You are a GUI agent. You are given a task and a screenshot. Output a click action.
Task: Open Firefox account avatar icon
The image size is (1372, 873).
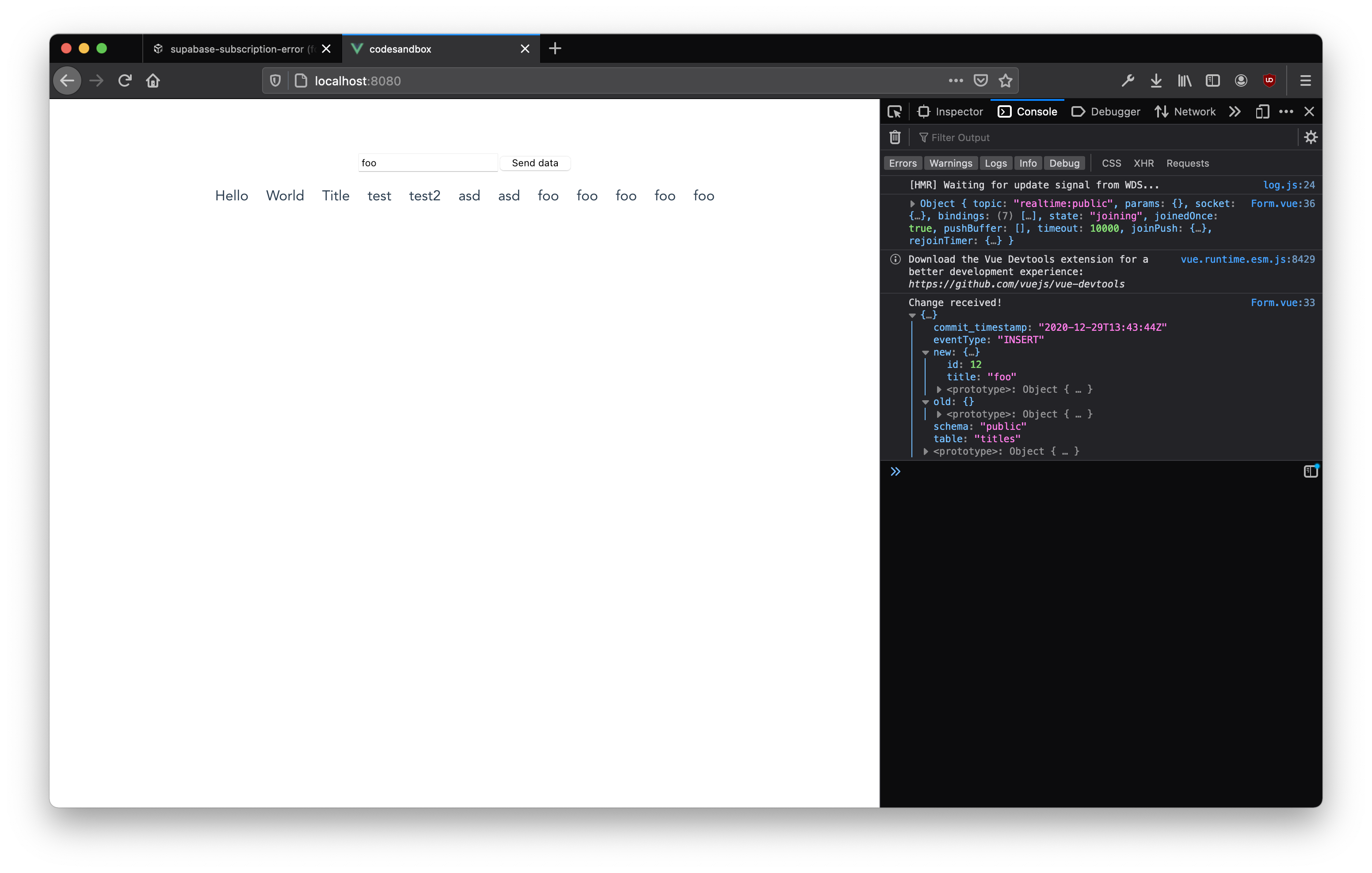coord(1241,81)
